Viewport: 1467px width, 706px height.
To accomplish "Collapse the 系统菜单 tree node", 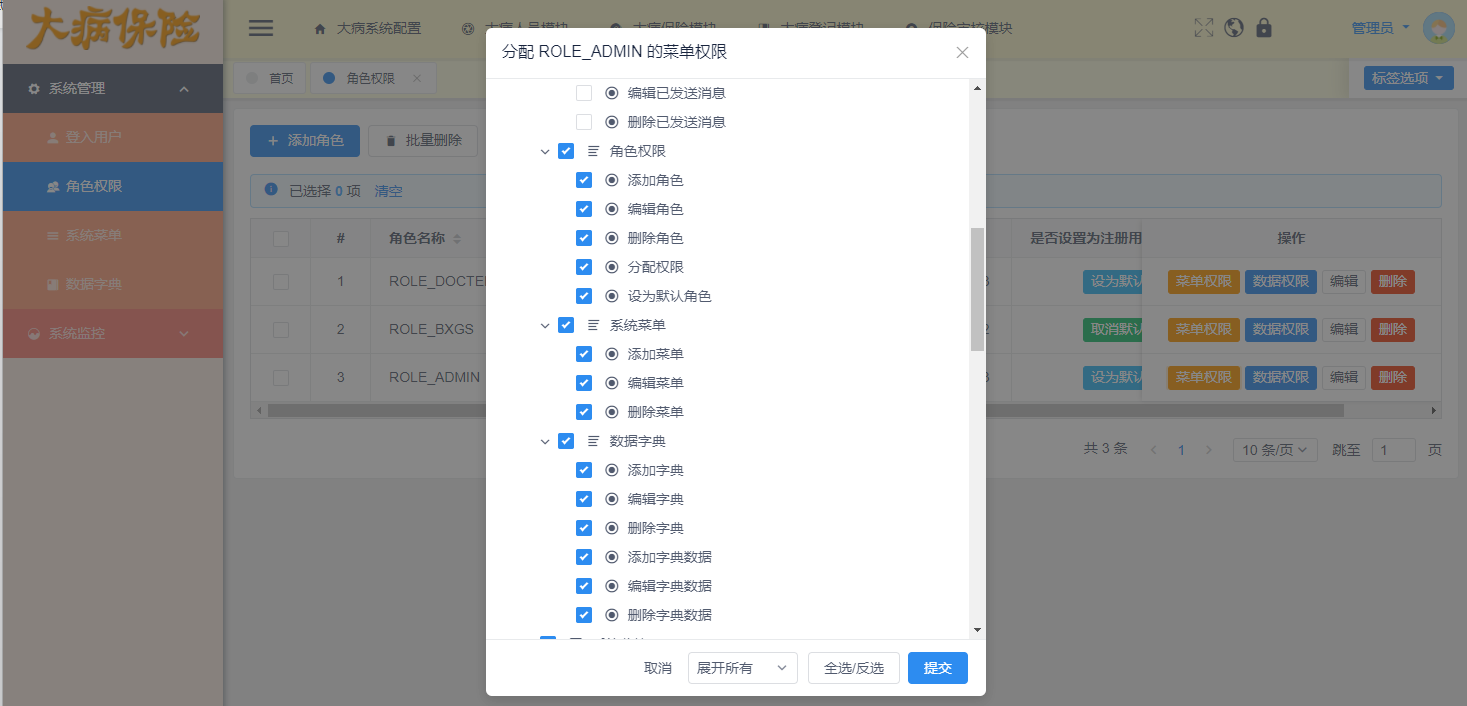I will pyautogui.click(x=545, y=326).
